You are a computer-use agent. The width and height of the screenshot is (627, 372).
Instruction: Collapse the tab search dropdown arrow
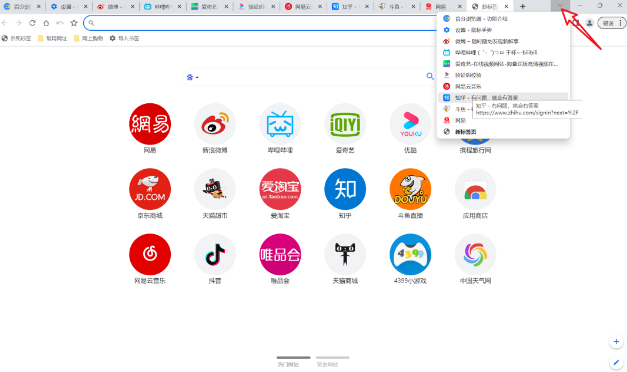[560, 6]
